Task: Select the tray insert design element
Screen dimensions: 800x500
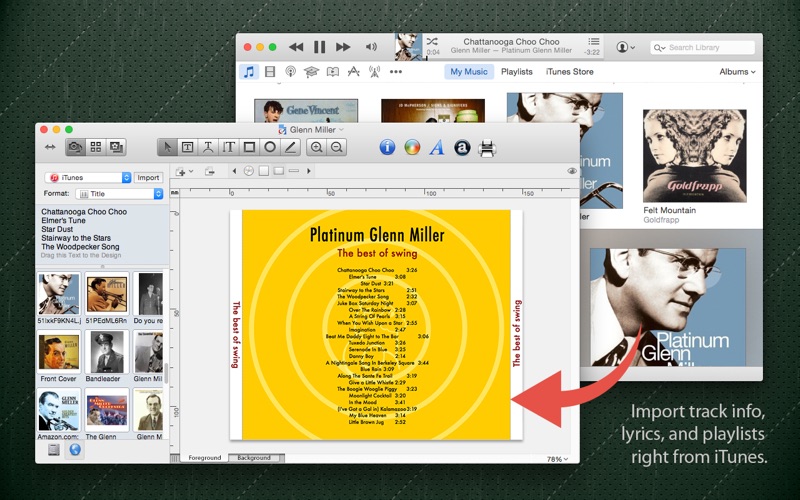Action: coord(279,171)
